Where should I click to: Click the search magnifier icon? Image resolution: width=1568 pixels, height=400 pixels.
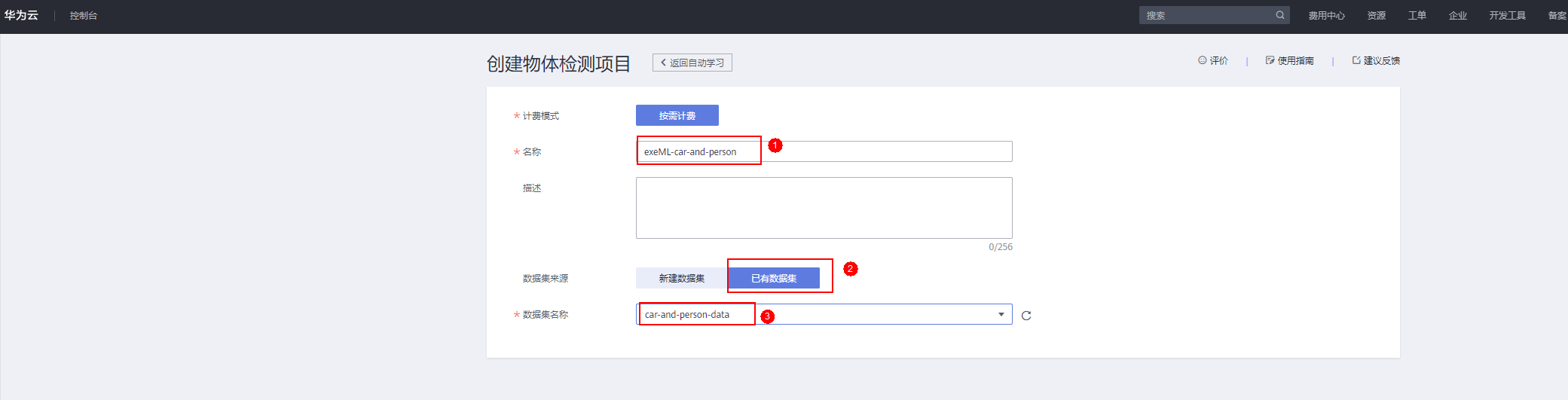pyautogui.click(x=1279, y=15)
